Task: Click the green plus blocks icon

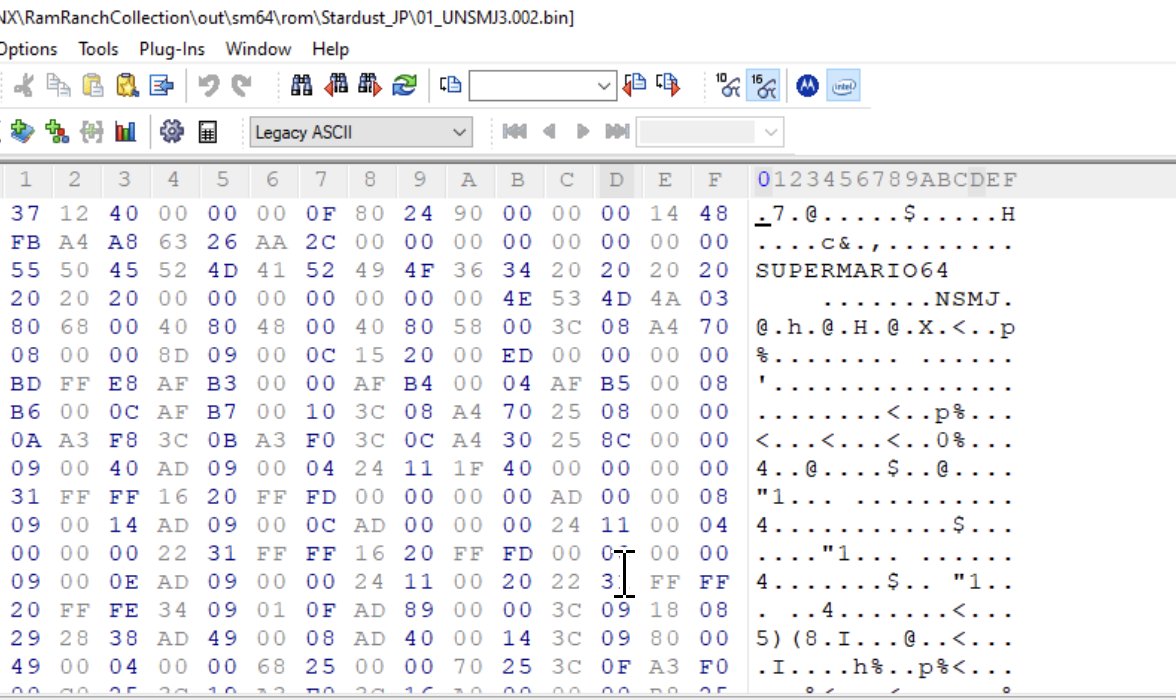Action: 57,132
